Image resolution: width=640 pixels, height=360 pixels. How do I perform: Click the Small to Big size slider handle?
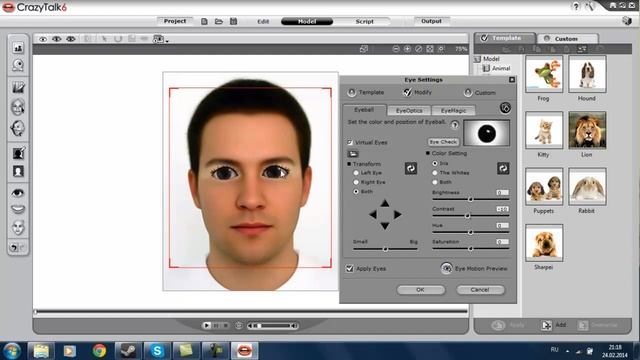(385, 249)
